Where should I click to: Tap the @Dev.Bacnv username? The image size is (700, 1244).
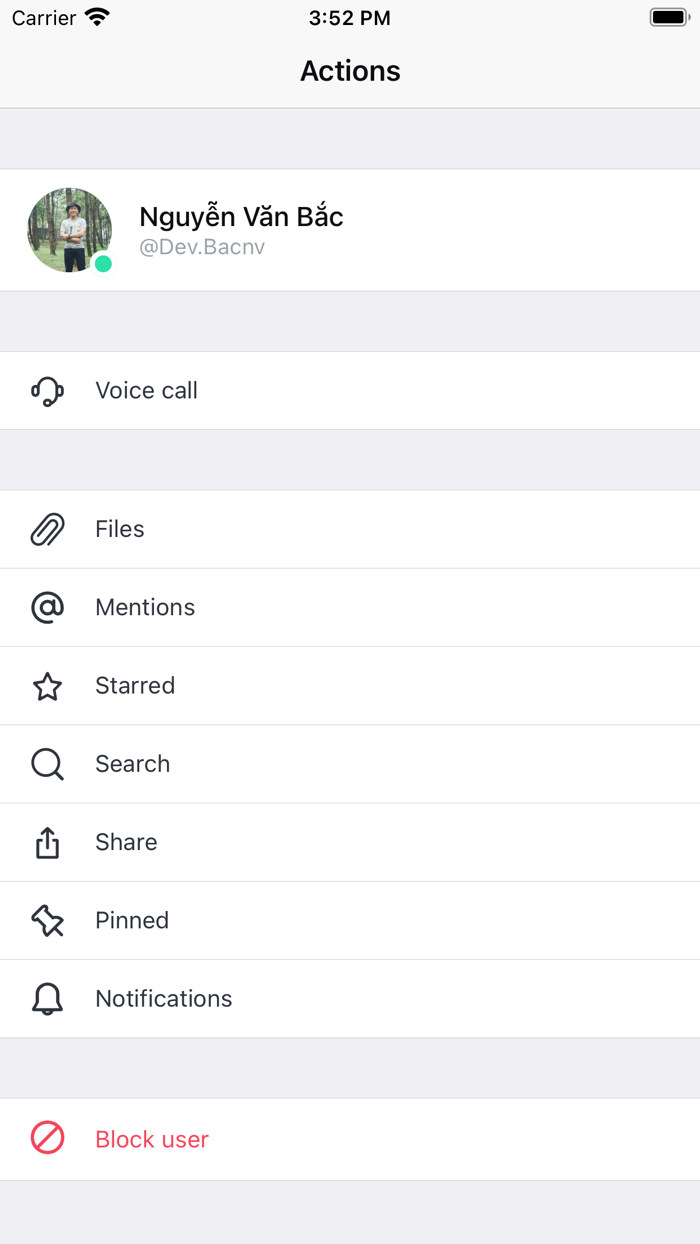202,247
